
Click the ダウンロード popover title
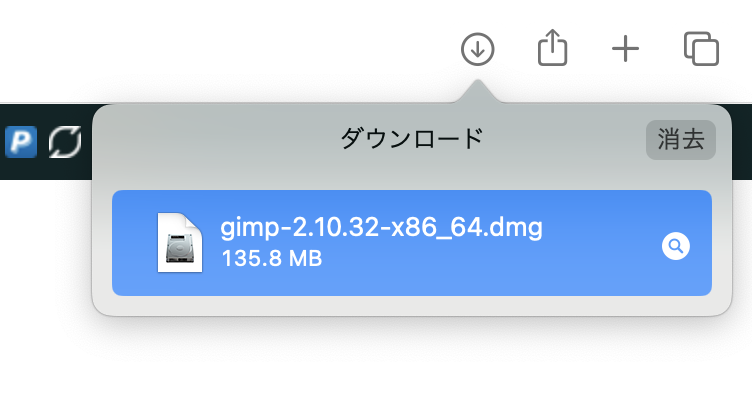click(x=411, y=139)
